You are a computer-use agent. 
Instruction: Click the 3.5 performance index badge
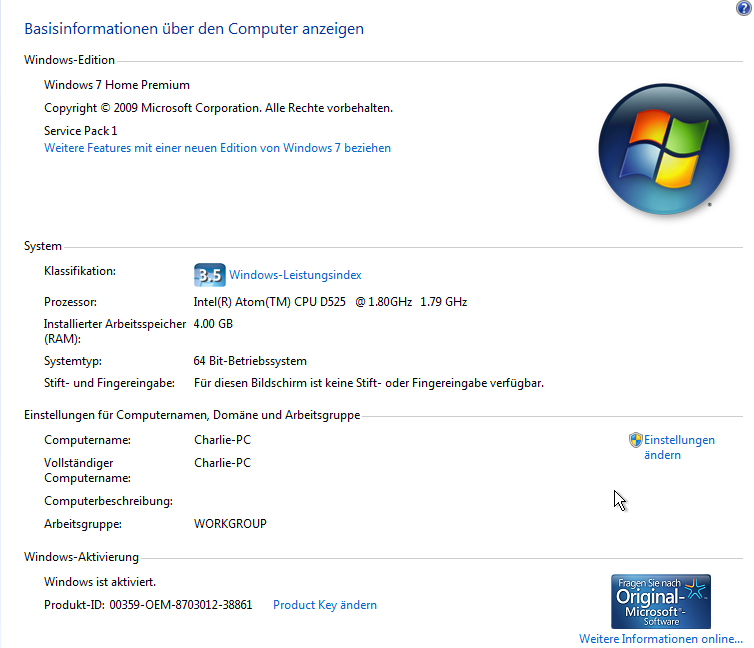(210, 275)
